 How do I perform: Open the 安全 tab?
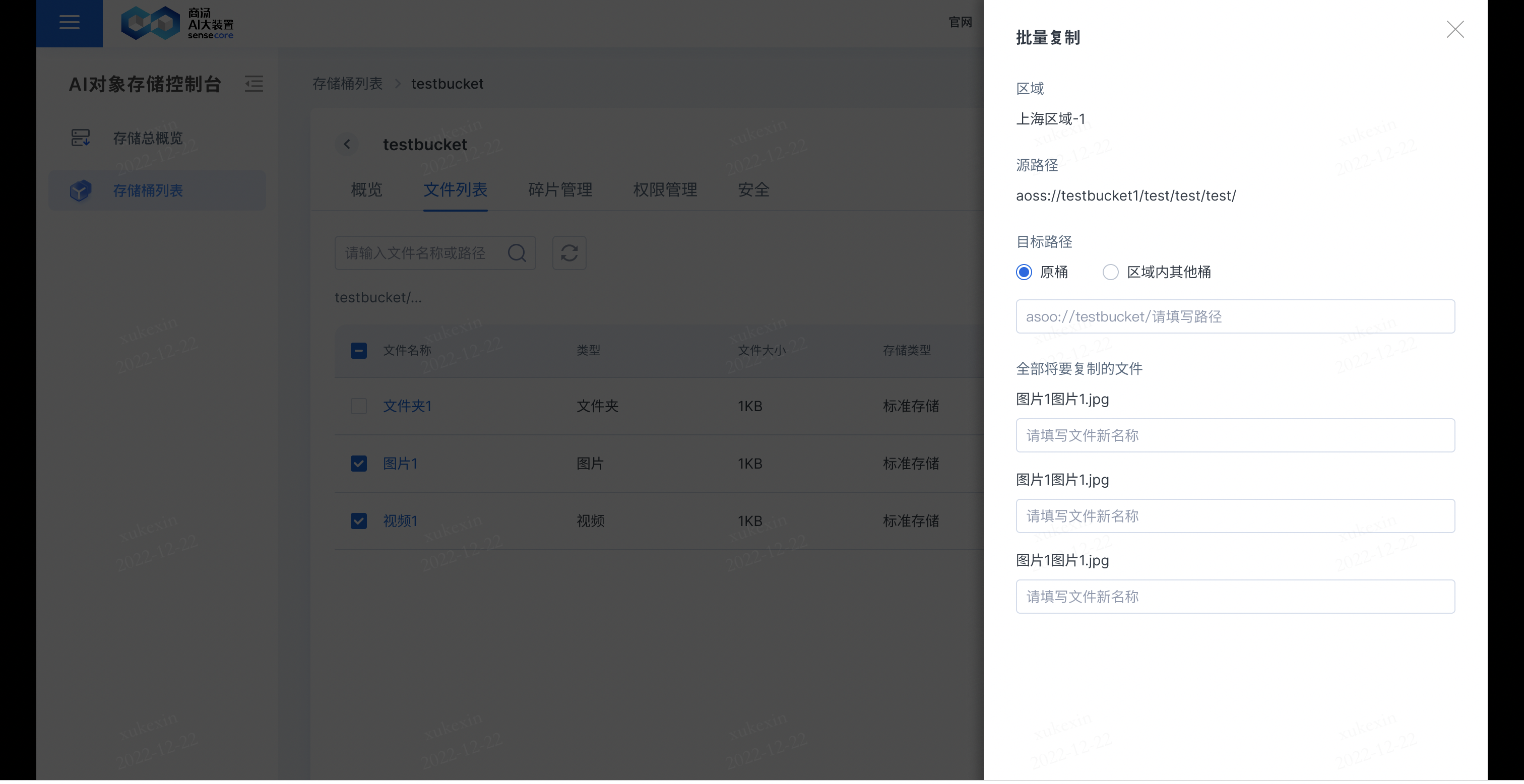[x=754, y=190]
